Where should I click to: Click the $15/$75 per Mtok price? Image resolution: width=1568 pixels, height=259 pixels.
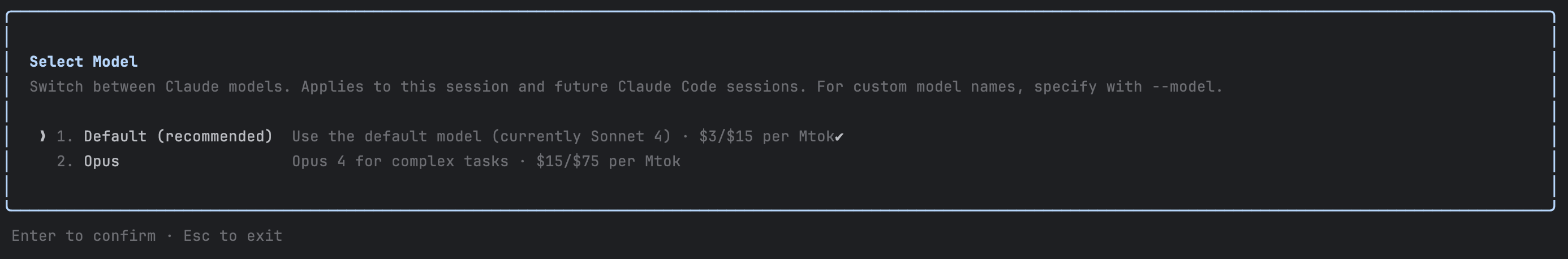click(x=608, y=161)
